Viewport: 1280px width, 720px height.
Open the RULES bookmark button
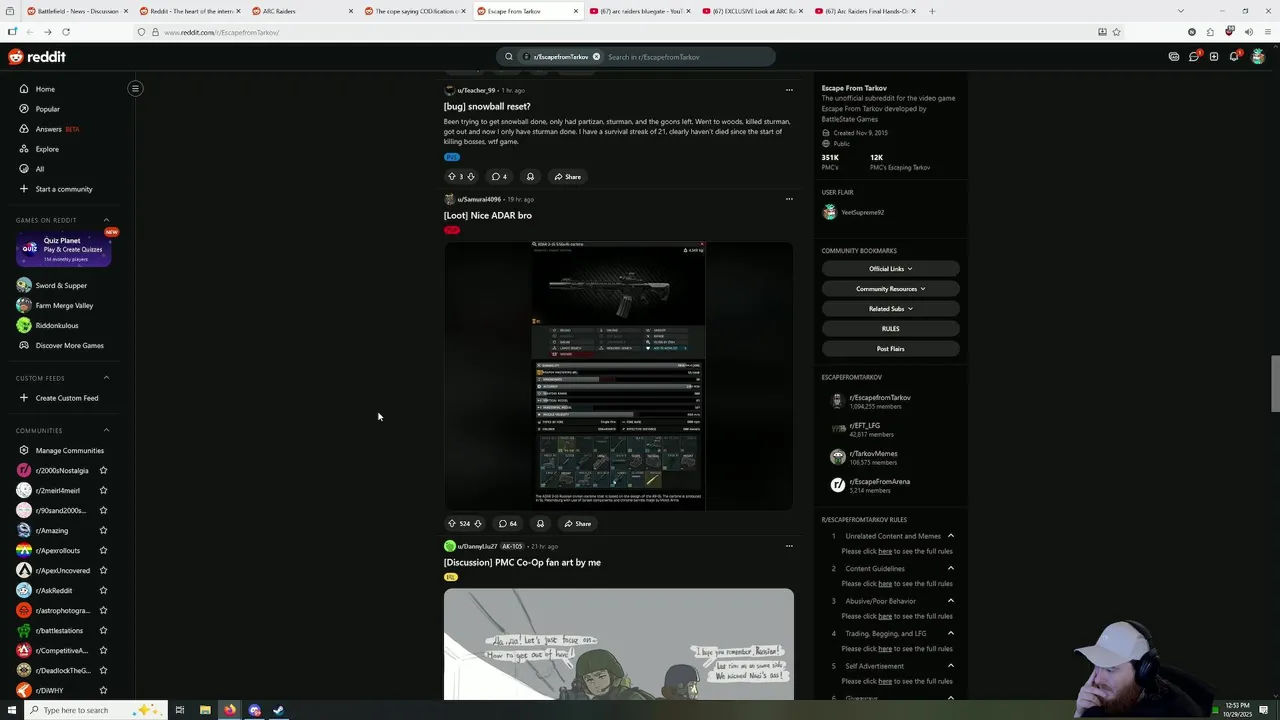click(890, 329)
